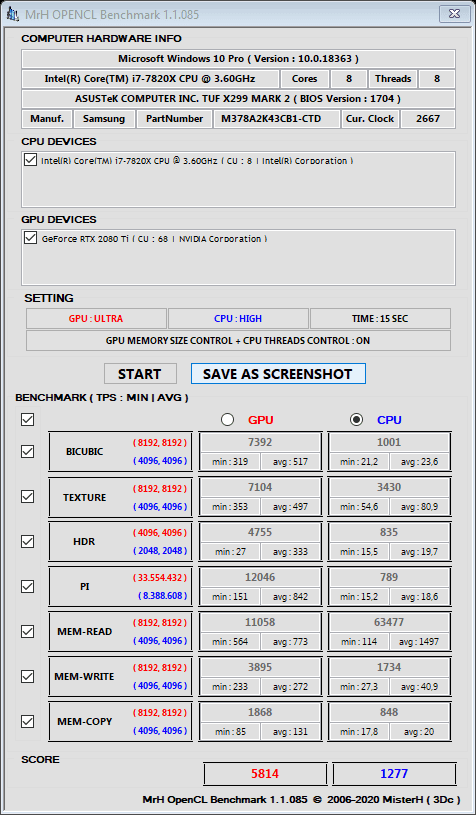This screenshot has height=815, width=476.
Task: Change the TIME : 15 SEC setting
Action: [380, 319]
